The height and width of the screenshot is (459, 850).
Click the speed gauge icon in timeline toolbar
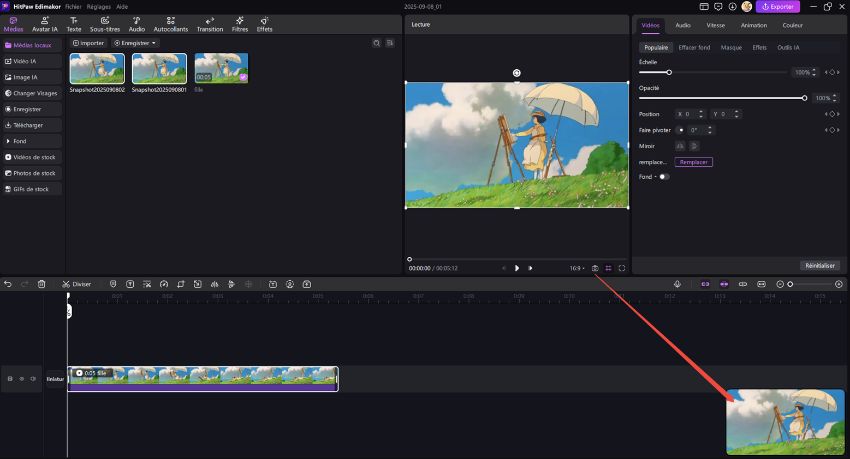coord(164,284)
